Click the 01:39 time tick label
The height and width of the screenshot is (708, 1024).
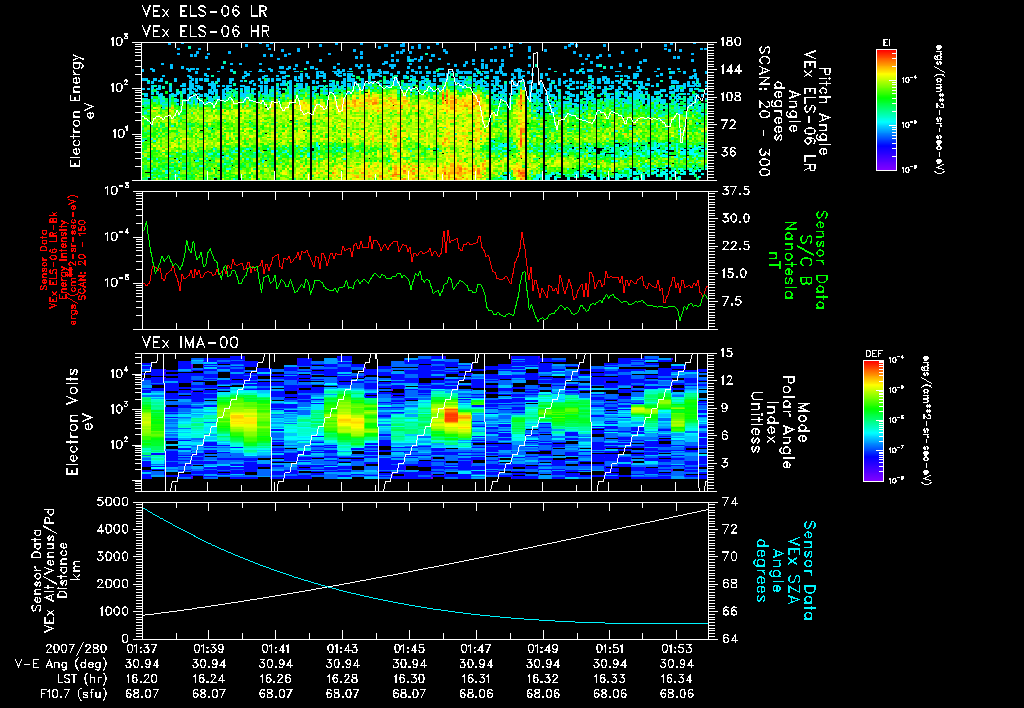pyautogui.click(x=208, y=649)
